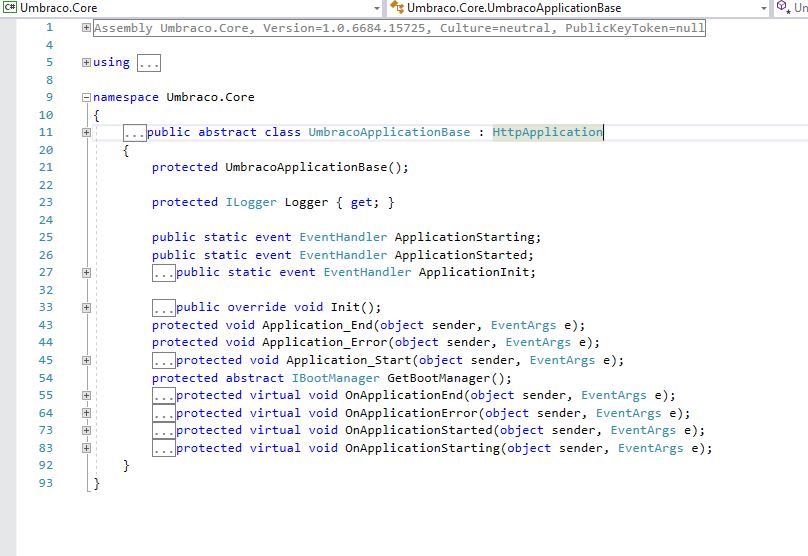Click the ApplicationStarted event name on line 26

click(x=461, y=255)
